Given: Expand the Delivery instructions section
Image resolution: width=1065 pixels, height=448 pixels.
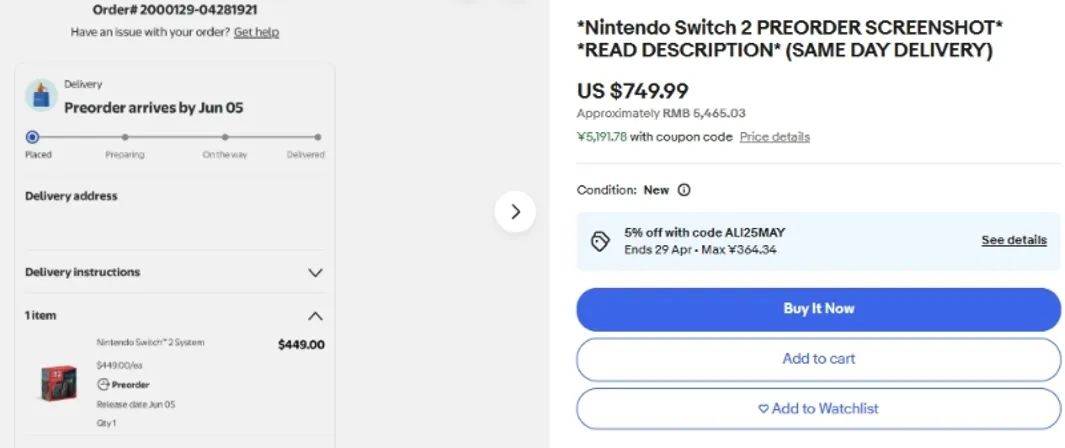Looking at the screenshot, I should tap(315, 272).
